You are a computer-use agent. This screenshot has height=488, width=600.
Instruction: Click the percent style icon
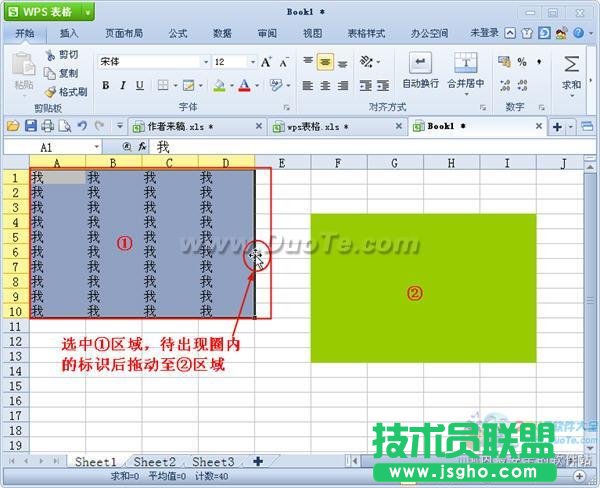click(x=522, y=62)
